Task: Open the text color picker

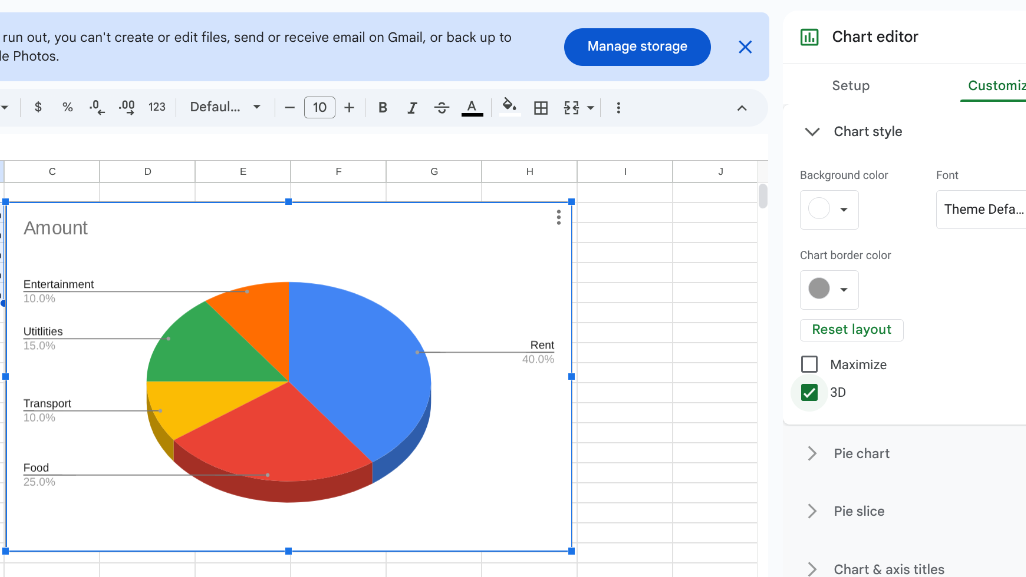Action: [x=472, y=108]
